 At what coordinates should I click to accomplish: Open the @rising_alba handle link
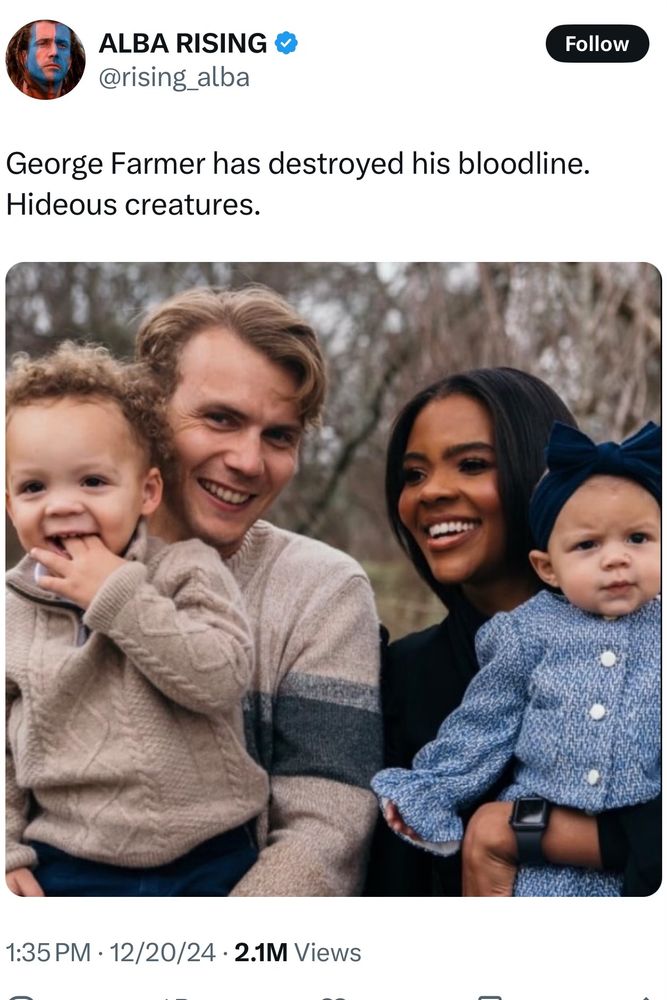(173, 77)
